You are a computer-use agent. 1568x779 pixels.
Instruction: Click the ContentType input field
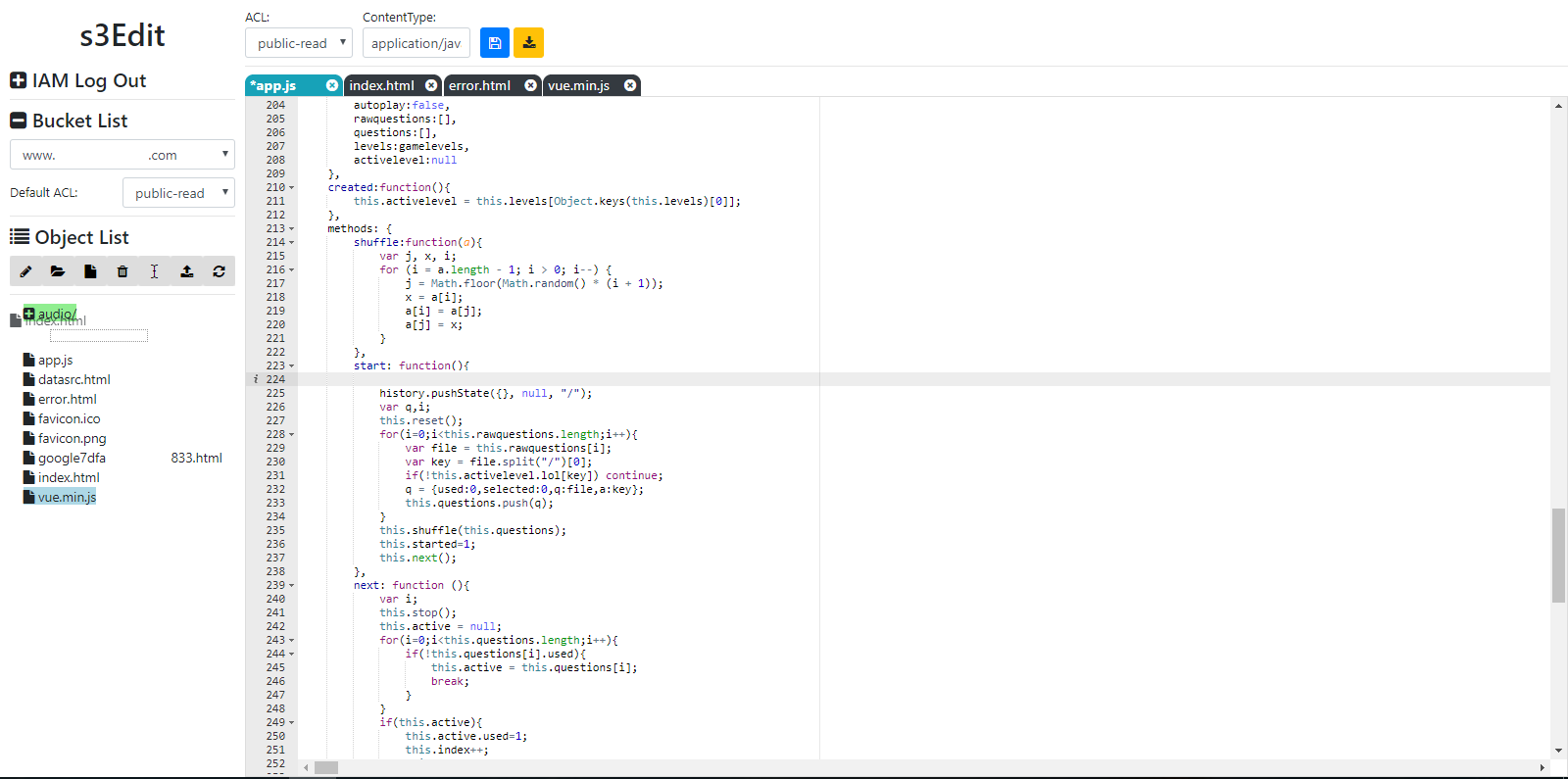click(416, 43)
